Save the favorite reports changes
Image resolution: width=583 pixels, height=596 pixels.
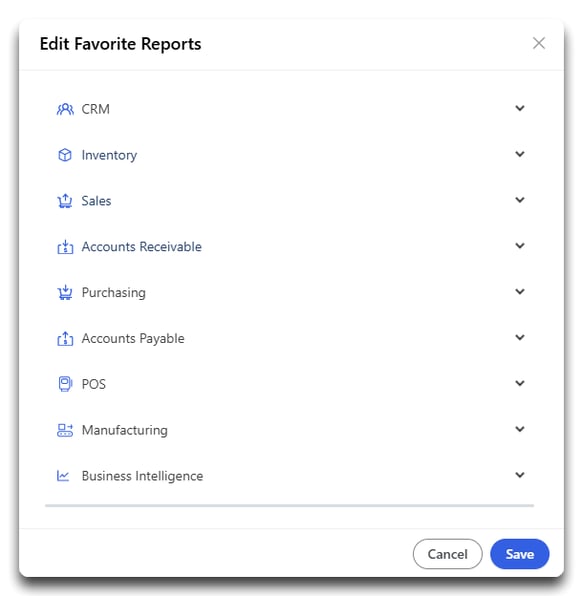click(x=520, y=554)
